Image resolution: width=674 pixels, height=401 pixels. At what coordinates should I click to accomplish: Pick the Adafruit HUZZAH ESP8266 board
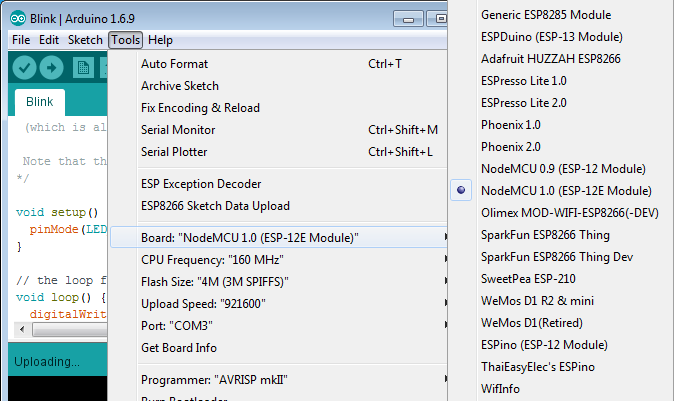point(550,59)
